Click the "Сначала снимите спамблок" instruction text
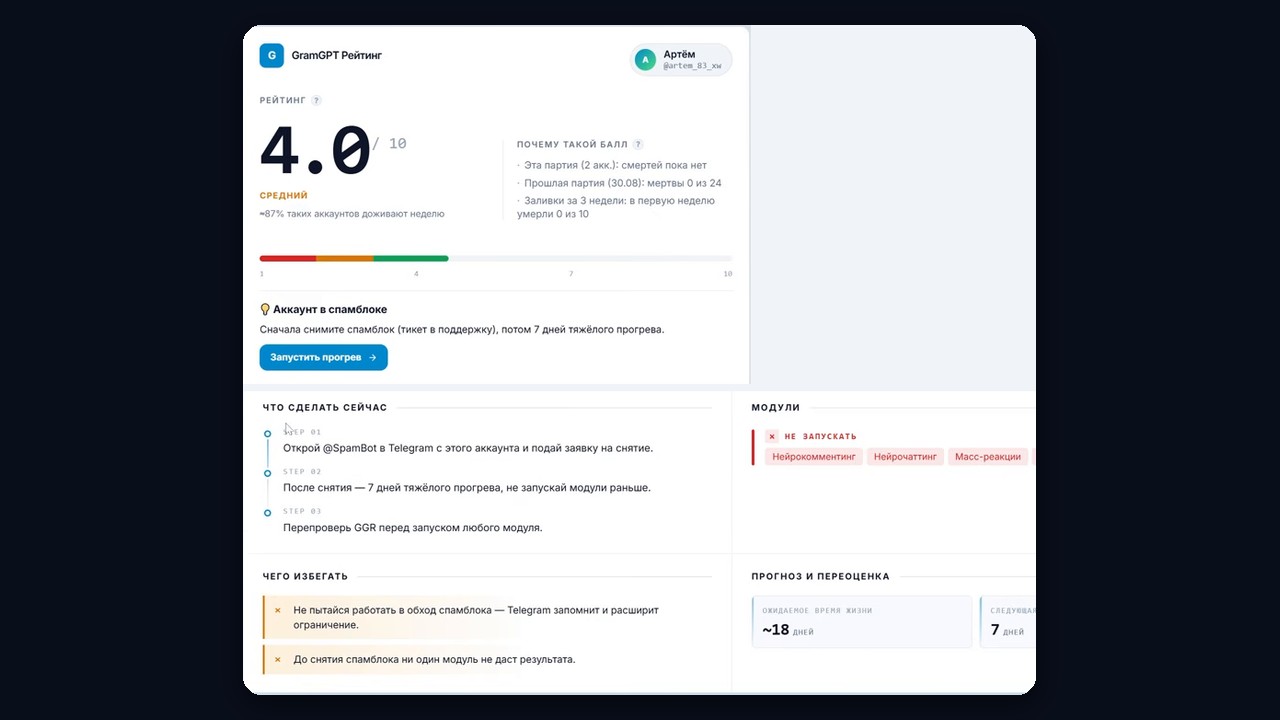1280x720 pixels. 462,329
